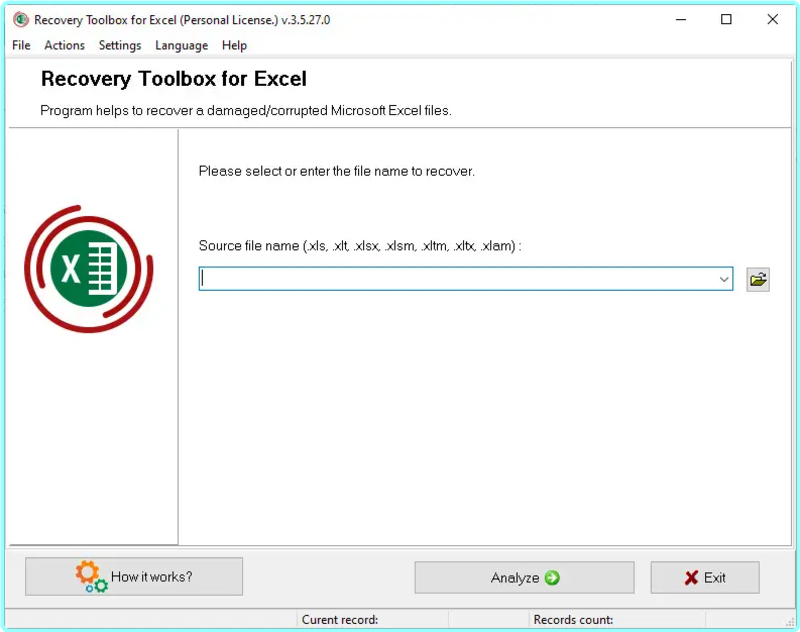Click the 'Program helps to recover' description text

(246, 110)
